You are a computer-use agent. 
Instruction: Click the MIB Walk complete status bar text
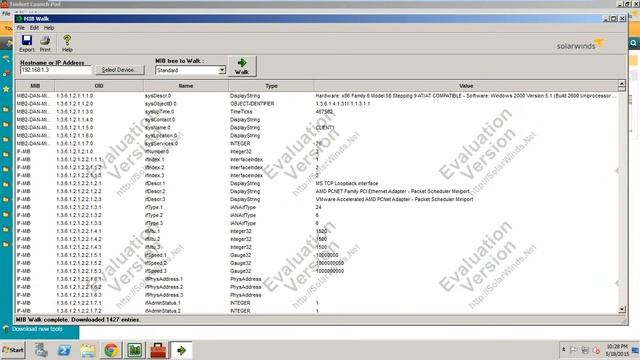(78, 320)
